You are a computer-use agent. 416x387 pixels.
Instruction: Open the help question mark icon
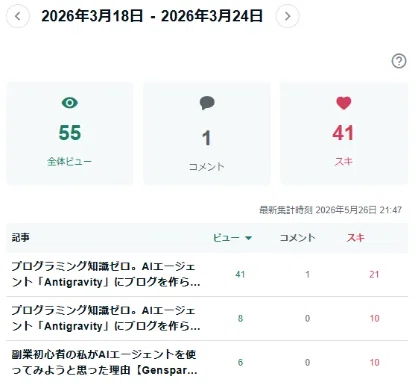pyautogui.click(x=399, y=61)
